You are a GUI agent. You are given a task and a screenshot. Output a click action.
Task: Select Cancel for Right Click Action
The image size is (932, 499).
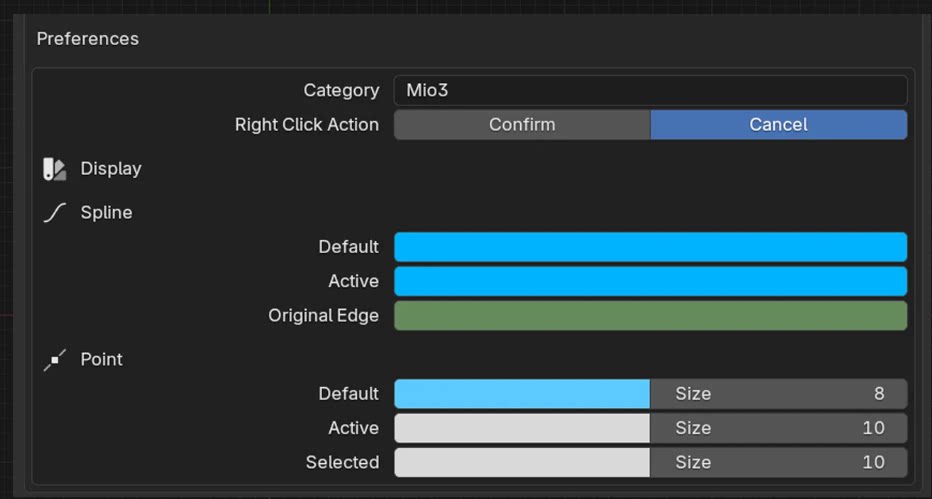point(778,125)
